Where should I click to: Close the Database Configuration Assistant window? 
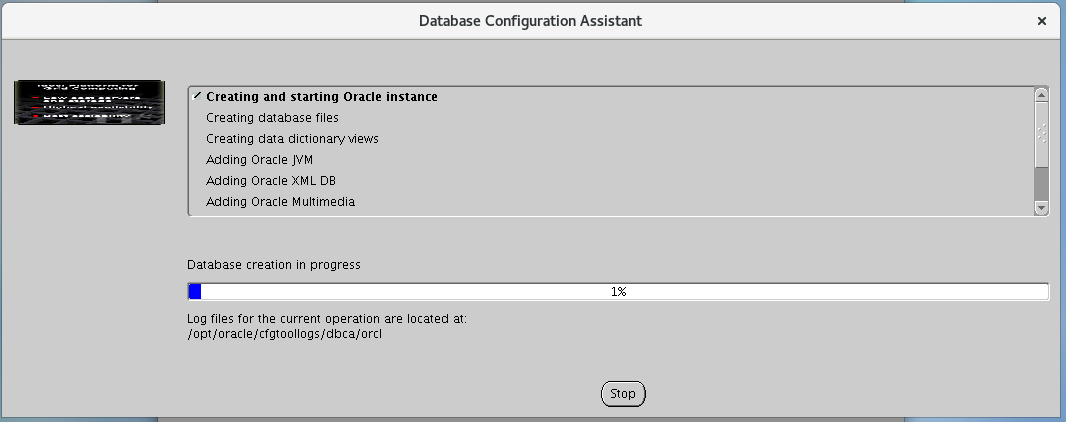1043,19
